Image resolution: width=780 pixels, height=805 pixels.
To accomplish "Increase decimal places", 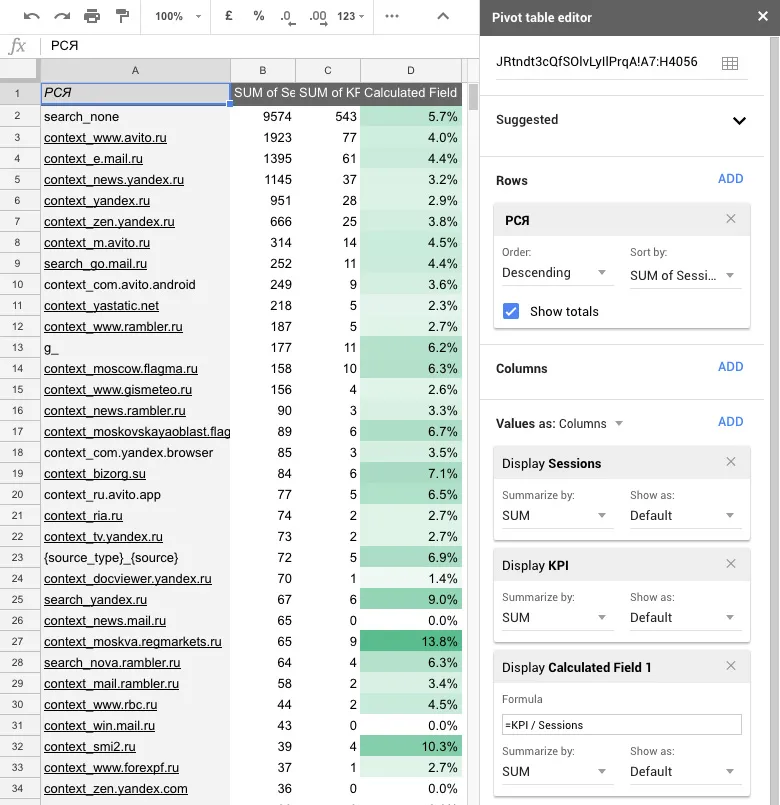I will (318, 17).
